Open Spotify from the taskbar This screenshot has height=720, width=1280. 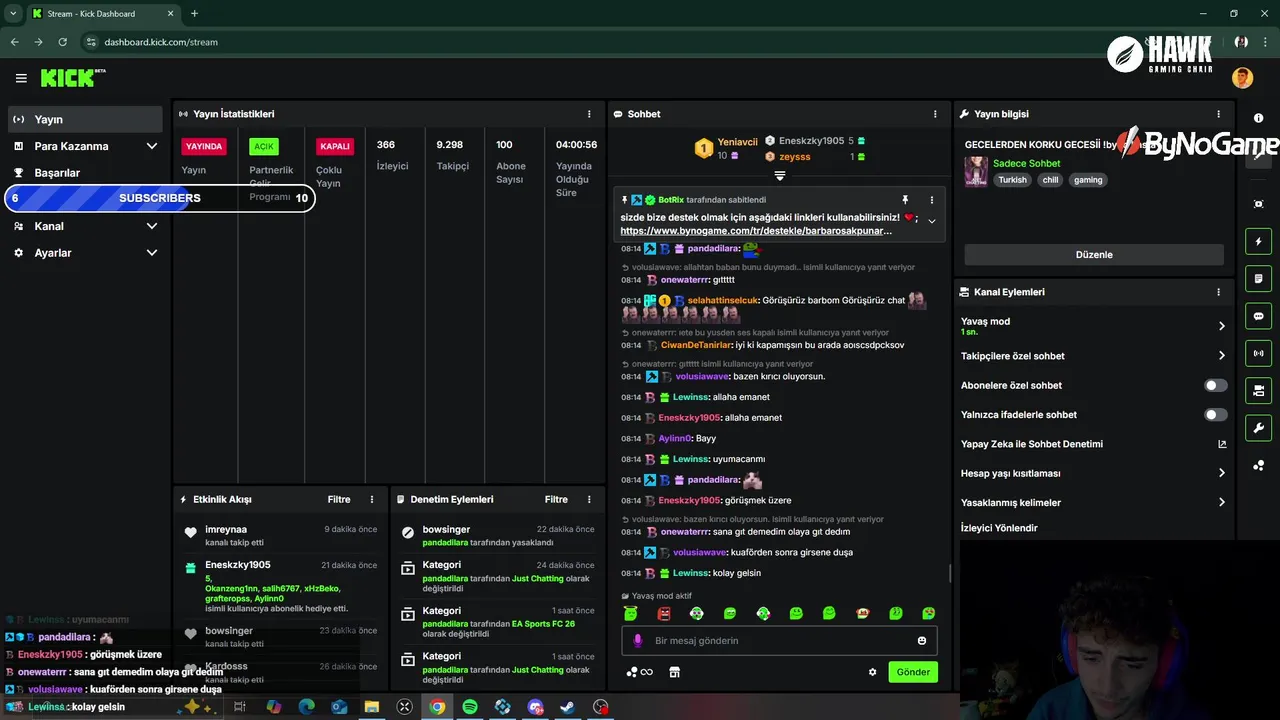[x=470, y=707]
